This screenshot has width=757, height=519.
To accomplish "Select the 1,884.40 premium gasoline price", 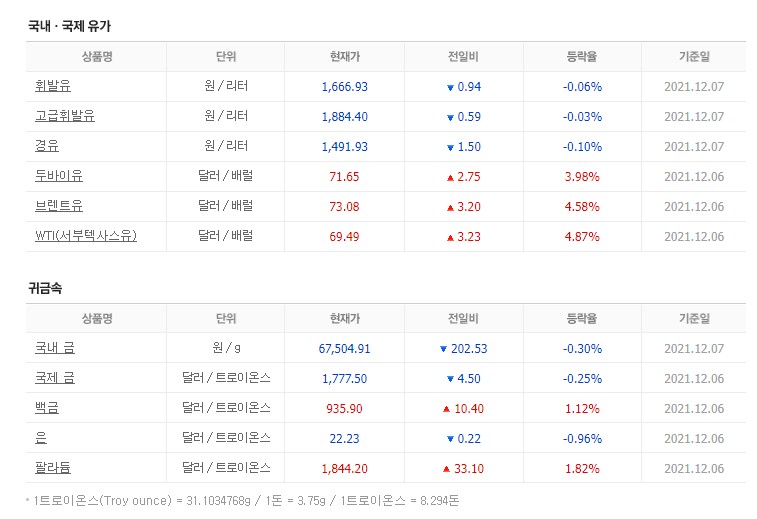I will (x=344, y=117).
